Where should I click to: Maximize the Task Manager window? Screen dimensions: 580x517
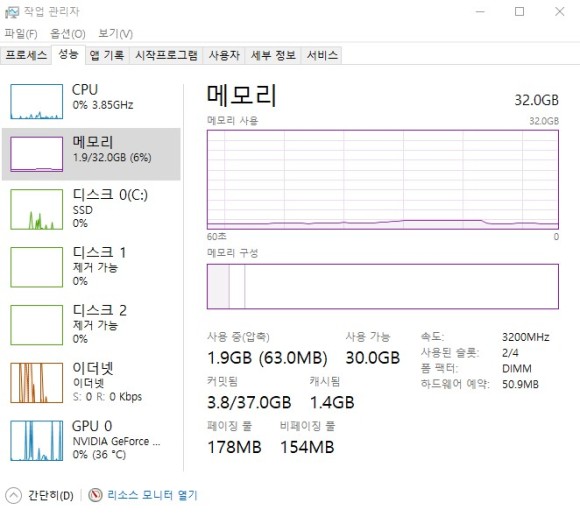pos(519,12)
